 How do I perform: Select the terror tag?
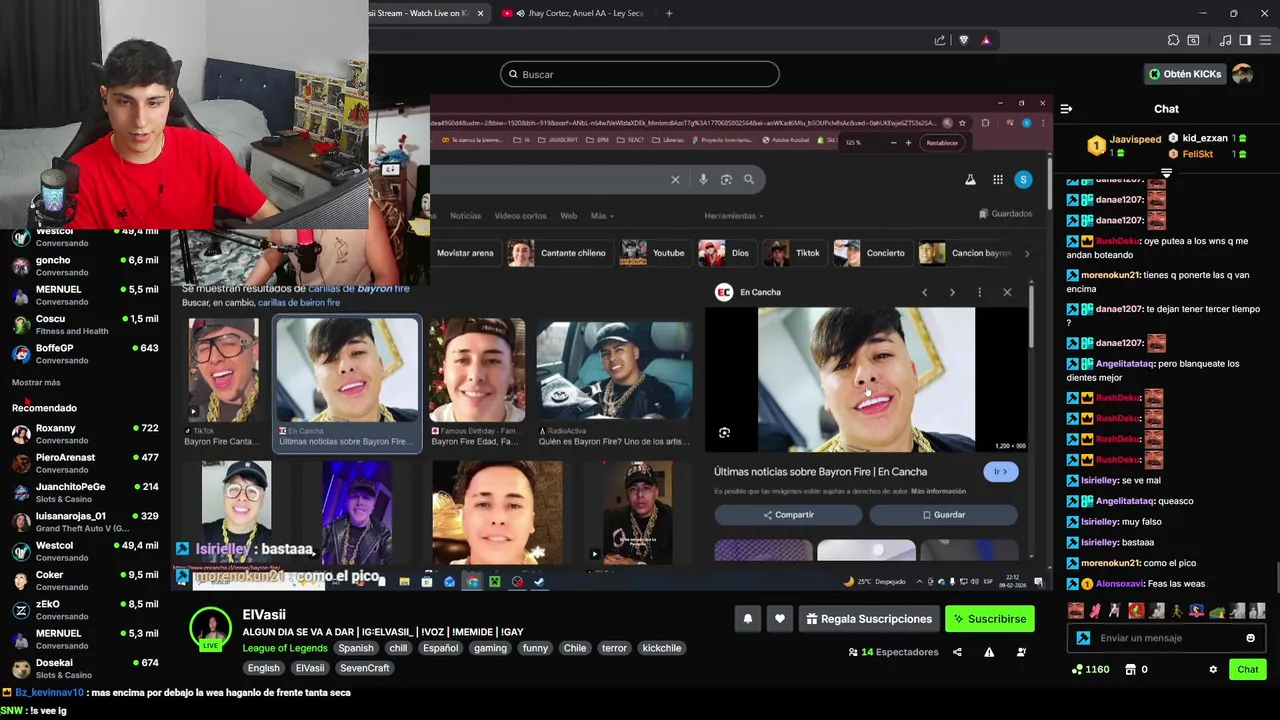pyautogui.click(x=614, y=648)
